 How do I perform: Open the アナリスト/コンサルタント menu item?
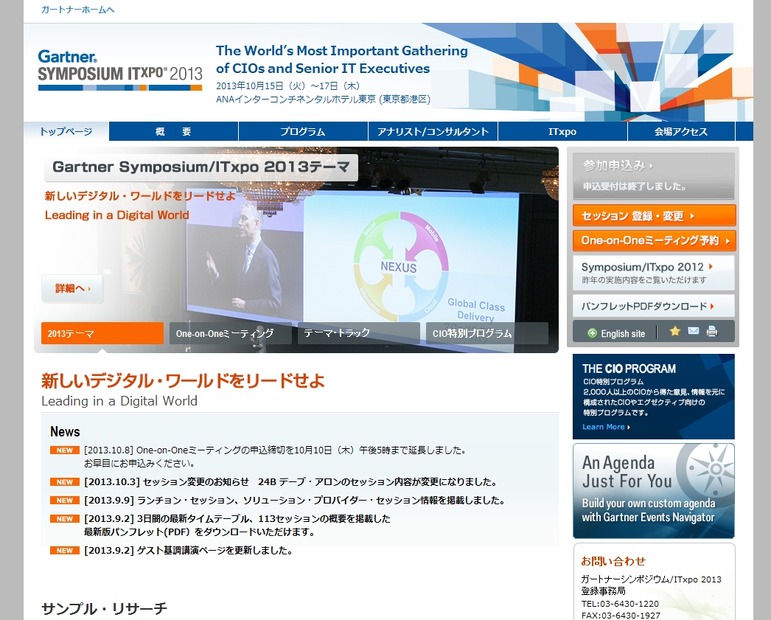point(433,131)
